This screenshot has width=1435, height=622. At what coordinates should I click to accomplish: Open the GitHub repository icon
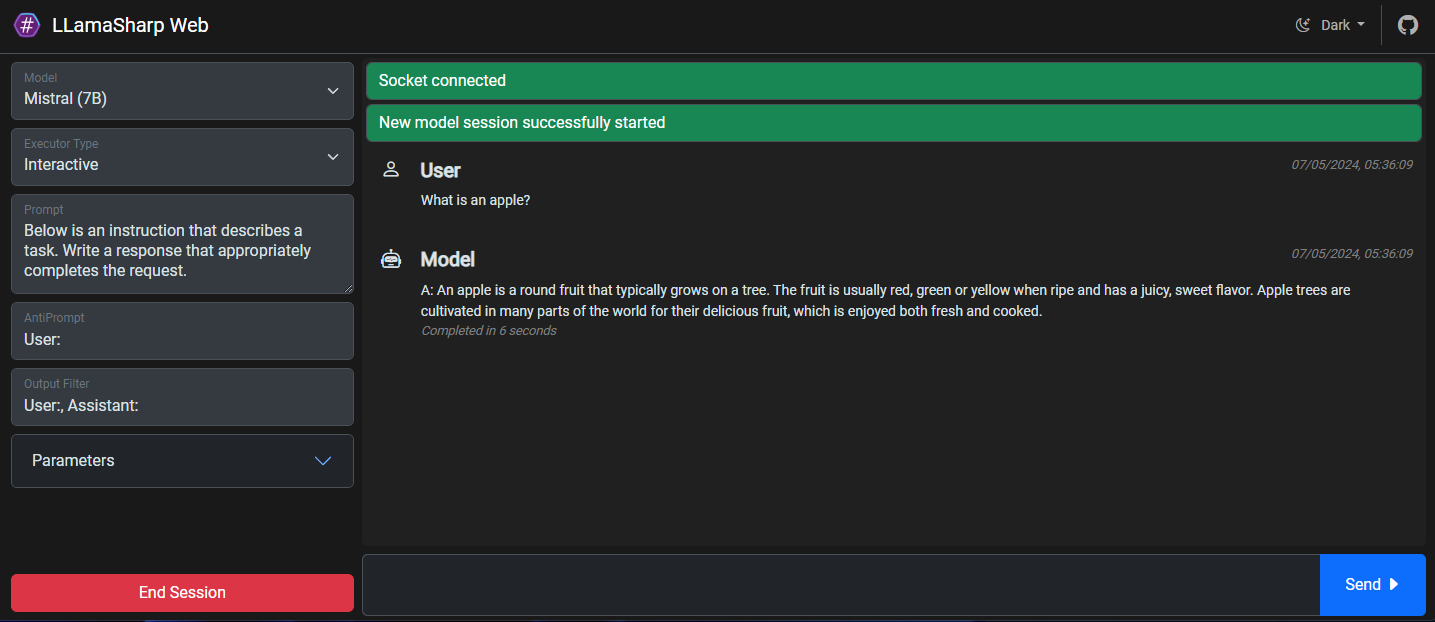tap(1408, 25)
